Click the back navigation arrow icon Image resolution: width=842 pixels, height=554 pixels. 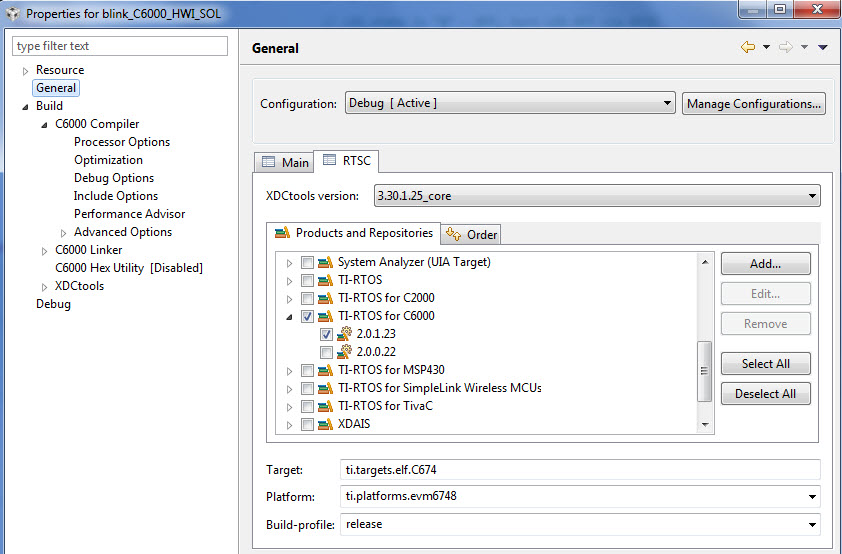coord(747,47)
